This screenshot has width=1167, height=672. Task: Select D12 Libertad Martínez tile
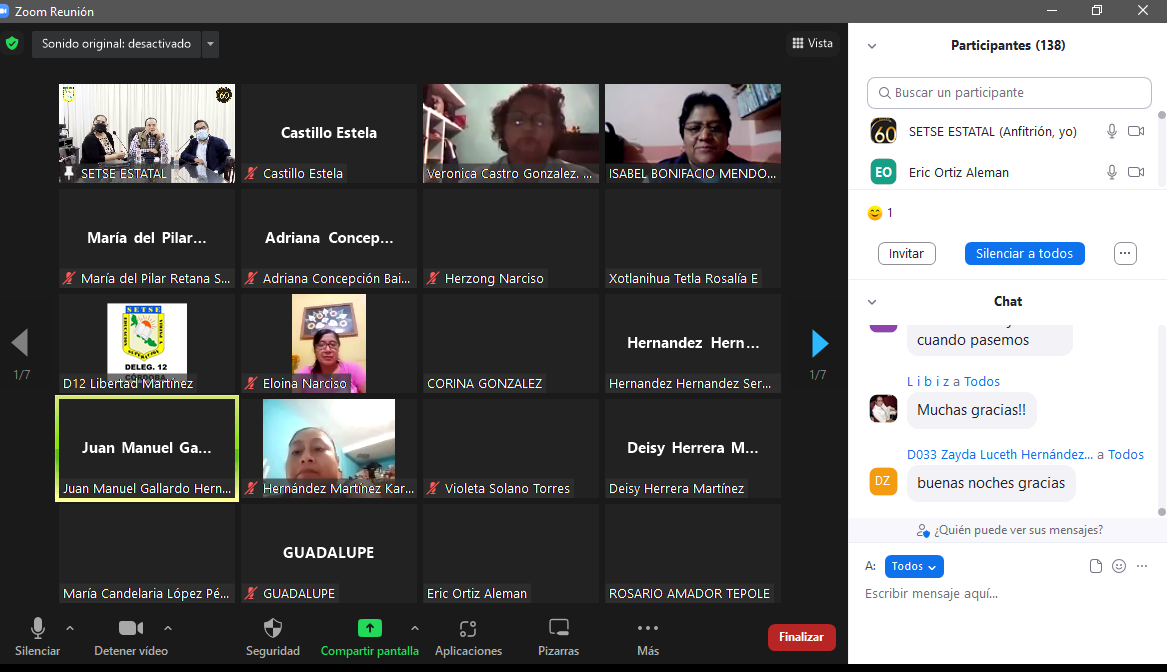pyautogui.click(x=147, y=343)
